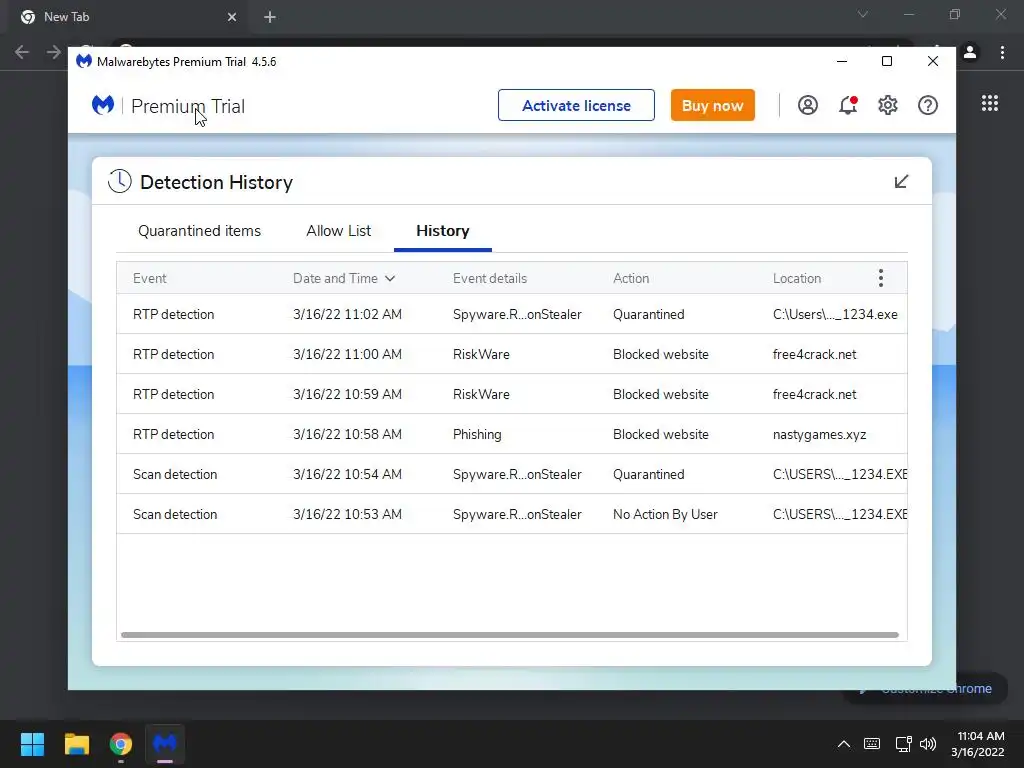
Task: Show hidden system tray icons
Action: [844, 744]
